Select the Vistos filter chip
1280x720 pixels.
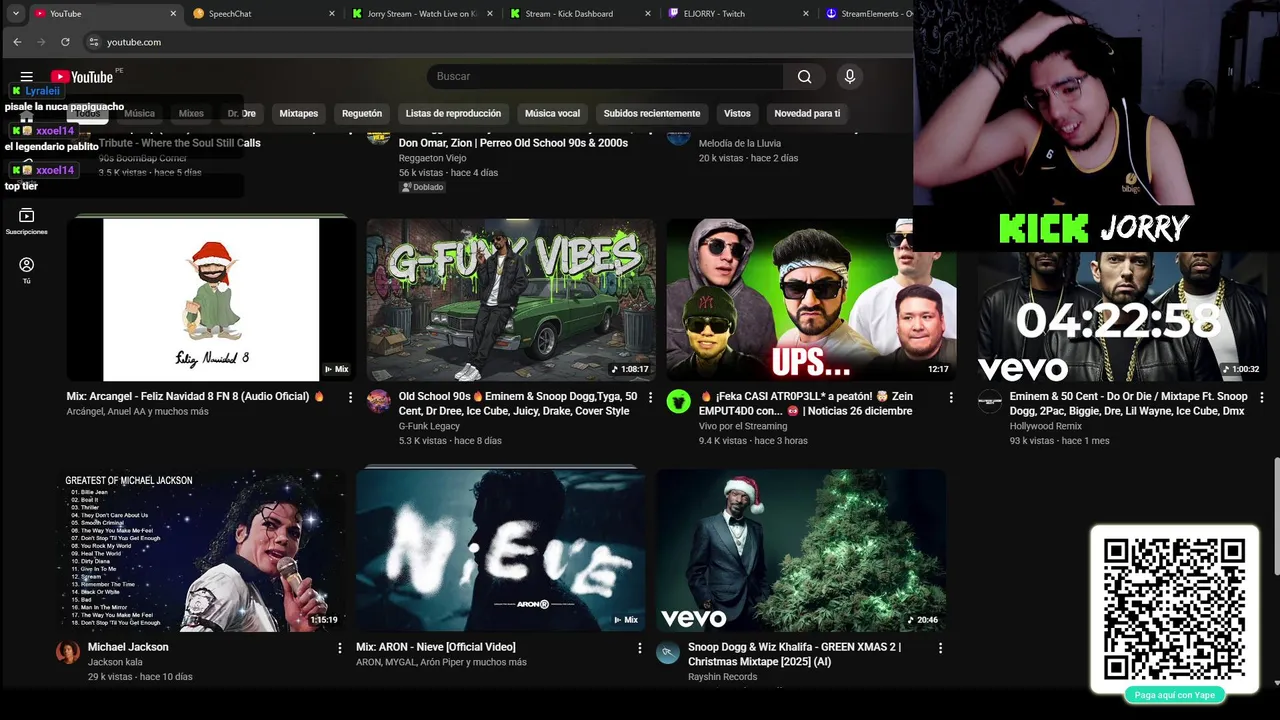click(737, 113)
